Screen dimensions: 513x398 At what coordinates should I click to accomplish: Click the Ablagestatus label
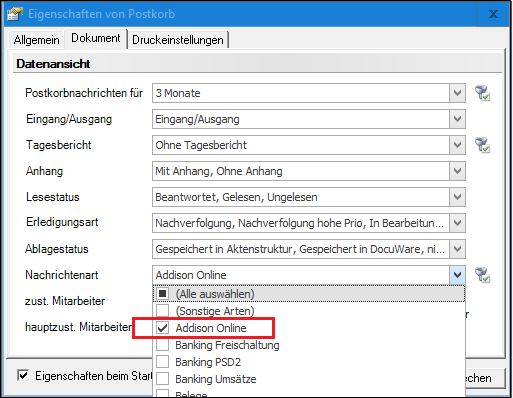click(57, 249)
